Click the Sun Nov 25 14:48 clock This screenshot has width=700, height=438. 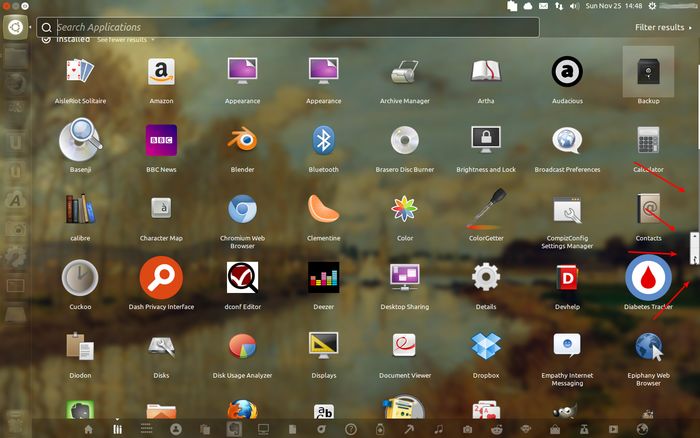(614, 6)
